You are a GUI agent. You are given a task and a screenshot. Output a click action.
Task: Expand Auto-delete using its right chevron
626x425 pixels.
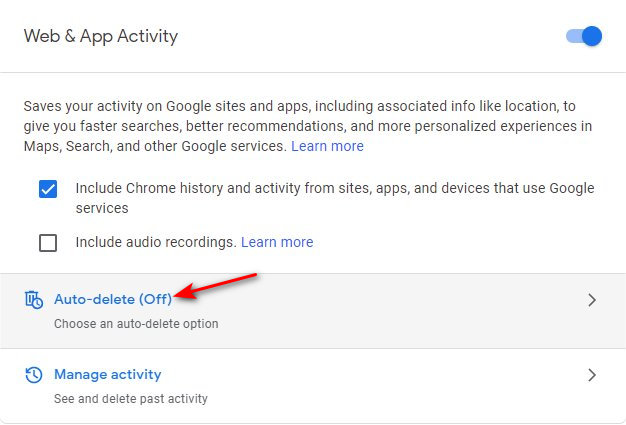[x=592, y=299]
